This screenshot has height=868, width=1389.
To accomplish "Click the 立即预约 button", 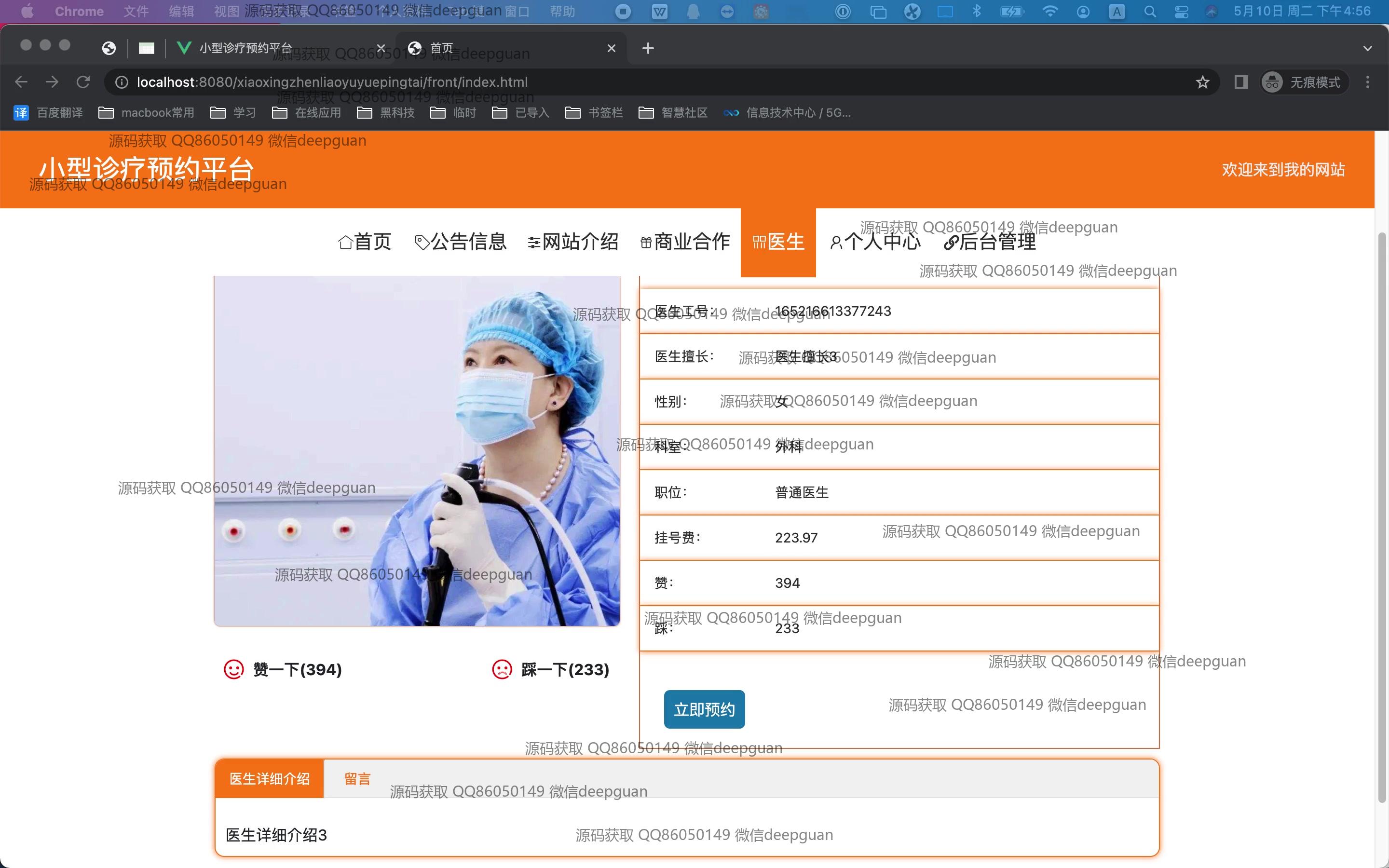I will coord(704,709).
